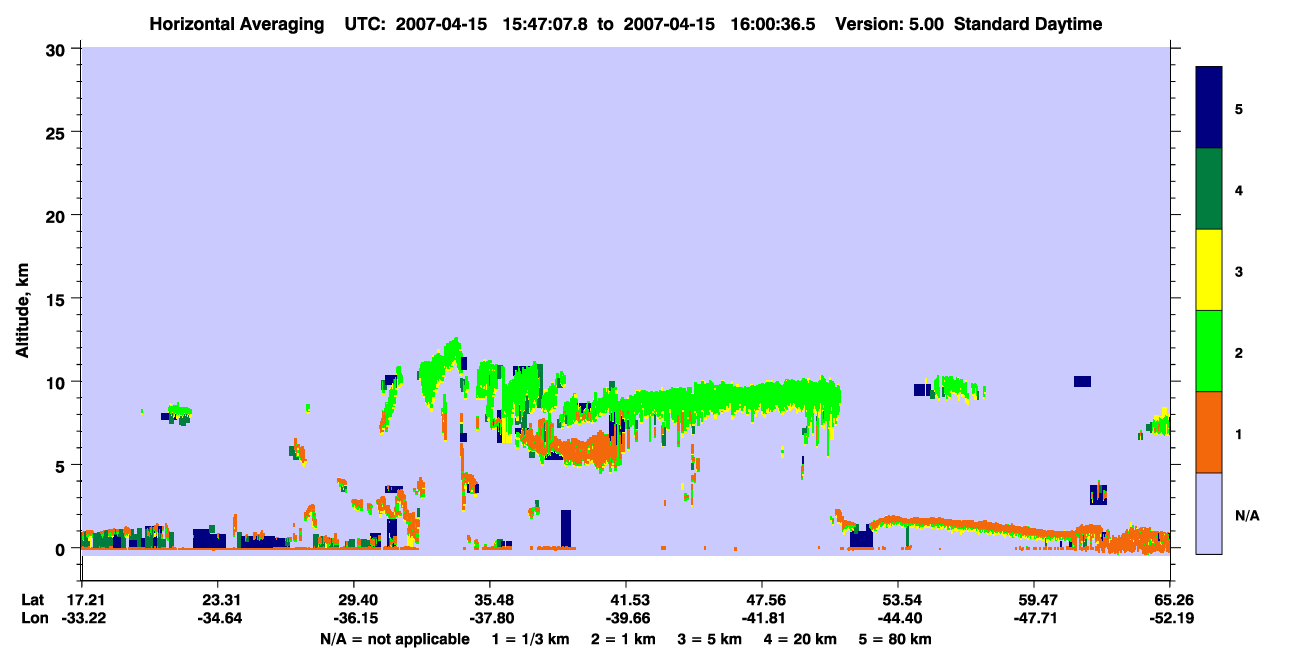Screen dimensions: 1300x667
Task: Click the dark blue color bar segment labeled 5
Action: (x=1209, y=108)
